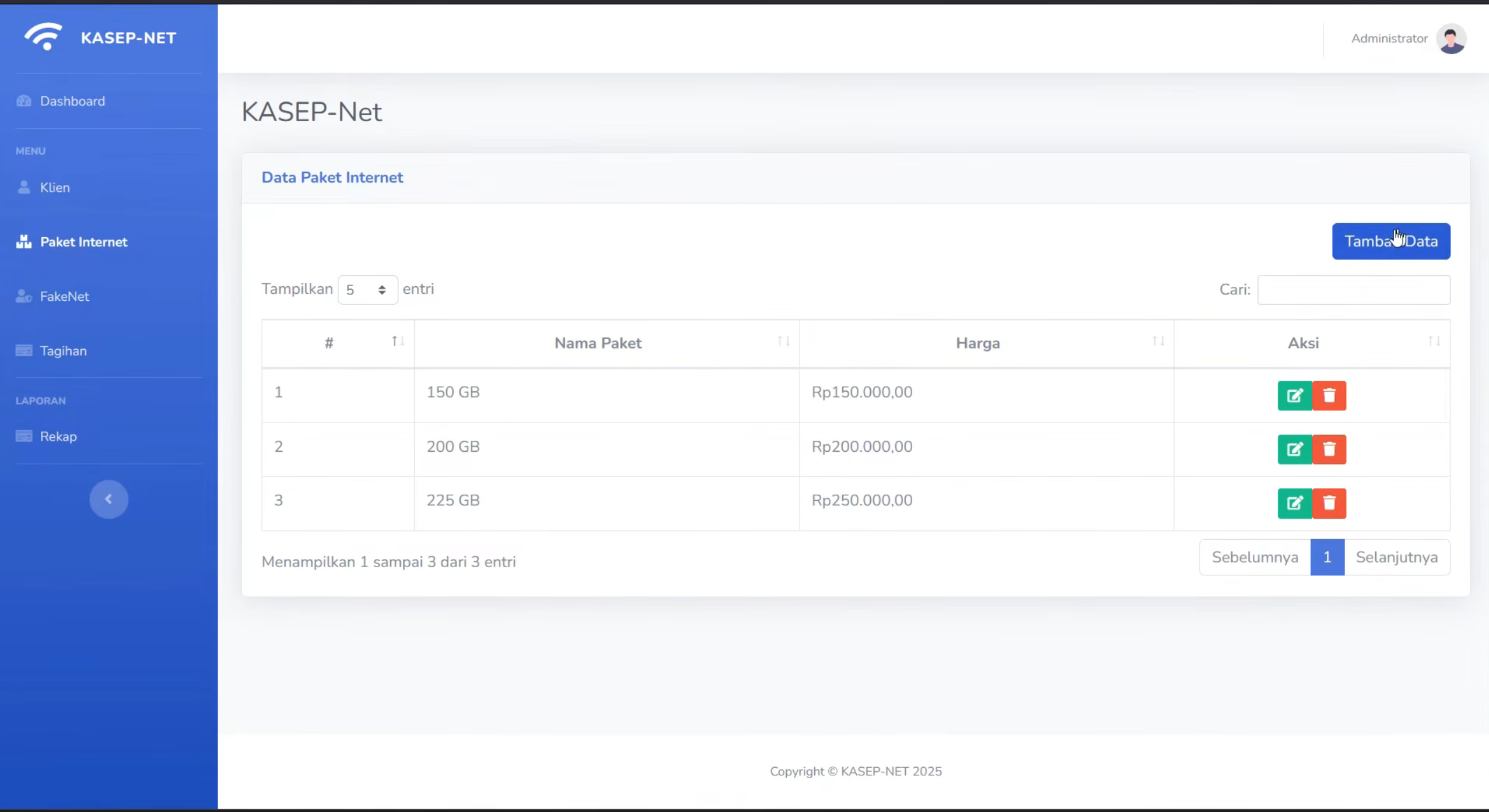The width and height of the screenshot is (1489, 812).
Task: Click the Tambah Data button
Action: tap(1391, 241)
